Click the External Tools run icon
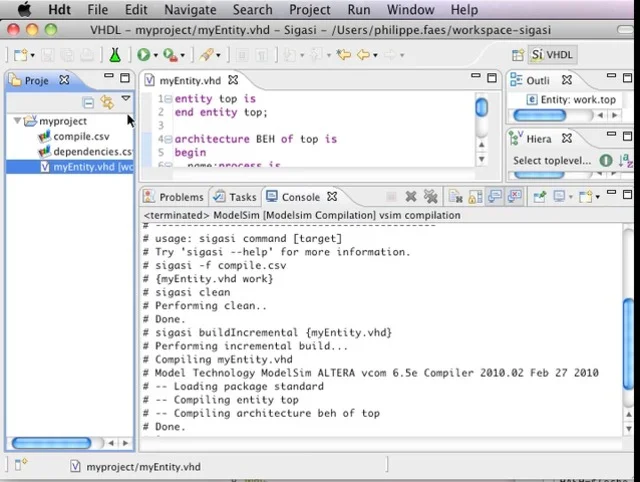The height and width of the screenshot is (482, 640). pos(170,55)
